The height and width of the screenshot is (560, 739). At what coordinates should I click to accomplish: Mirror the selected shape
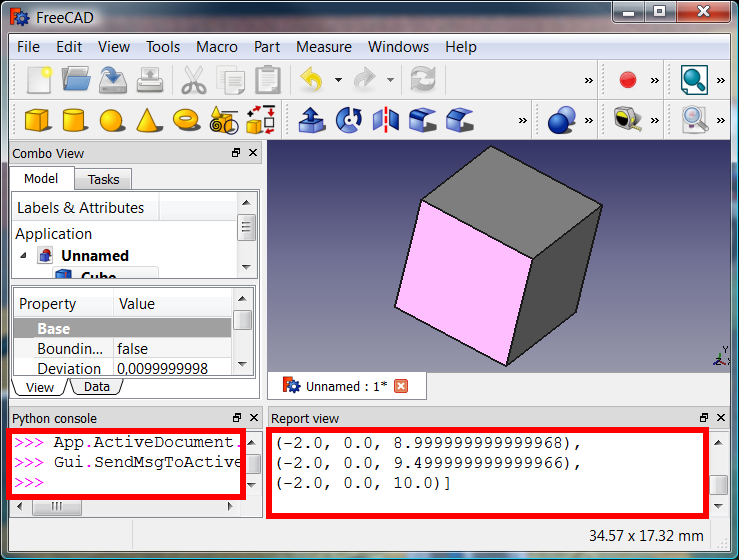pos(386,120)
